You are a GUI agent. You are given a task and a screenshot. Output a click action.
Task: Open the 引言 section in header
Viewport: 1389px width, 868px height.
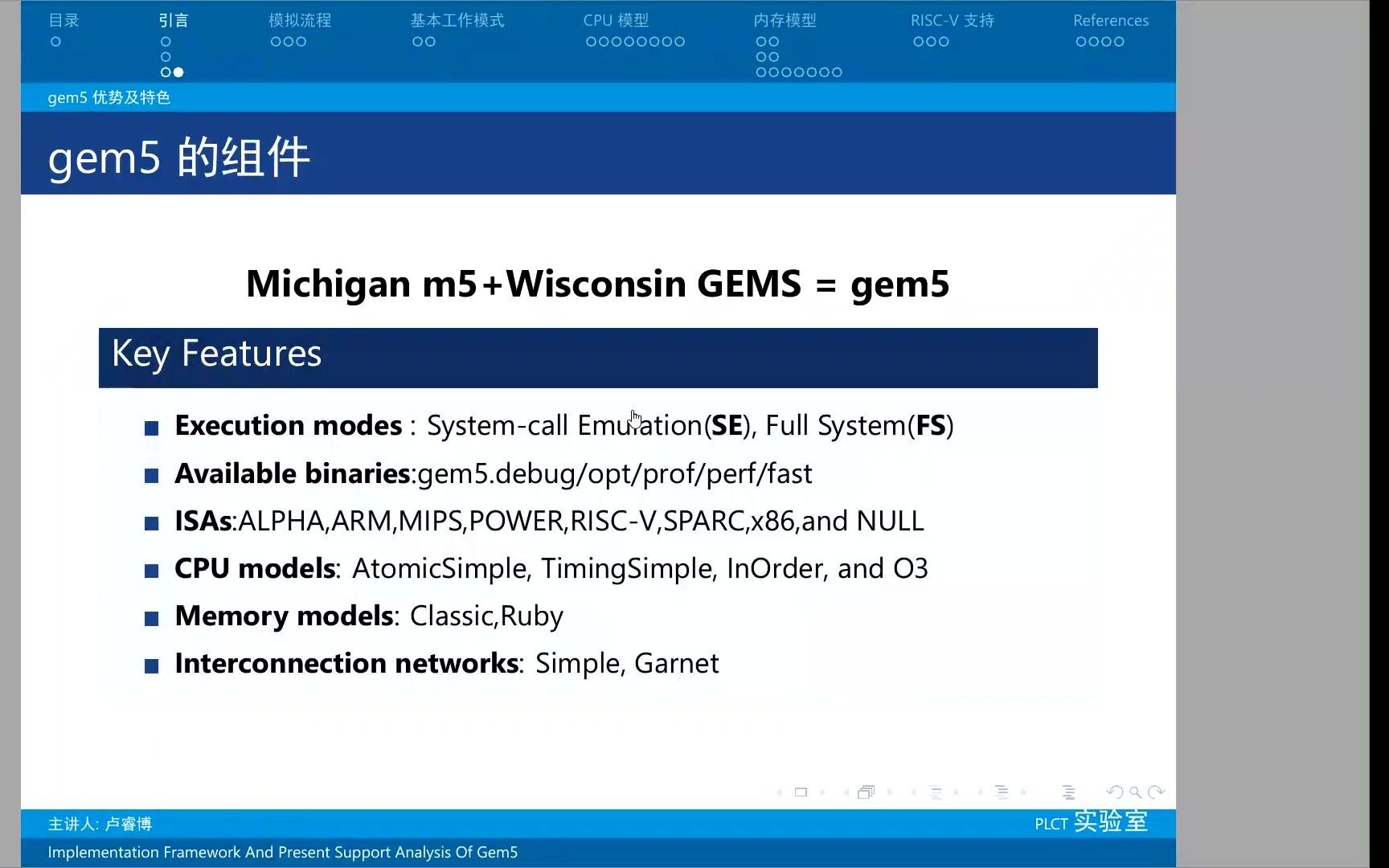pos(174,20)
